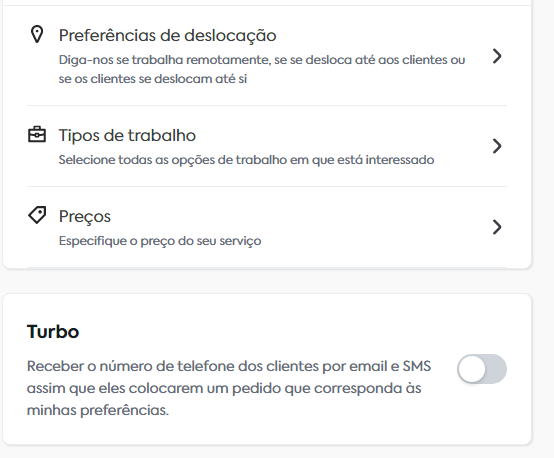Open the Preferências de deslocação title
Viewport: 554px width, 458px height.
click(167, 36)
